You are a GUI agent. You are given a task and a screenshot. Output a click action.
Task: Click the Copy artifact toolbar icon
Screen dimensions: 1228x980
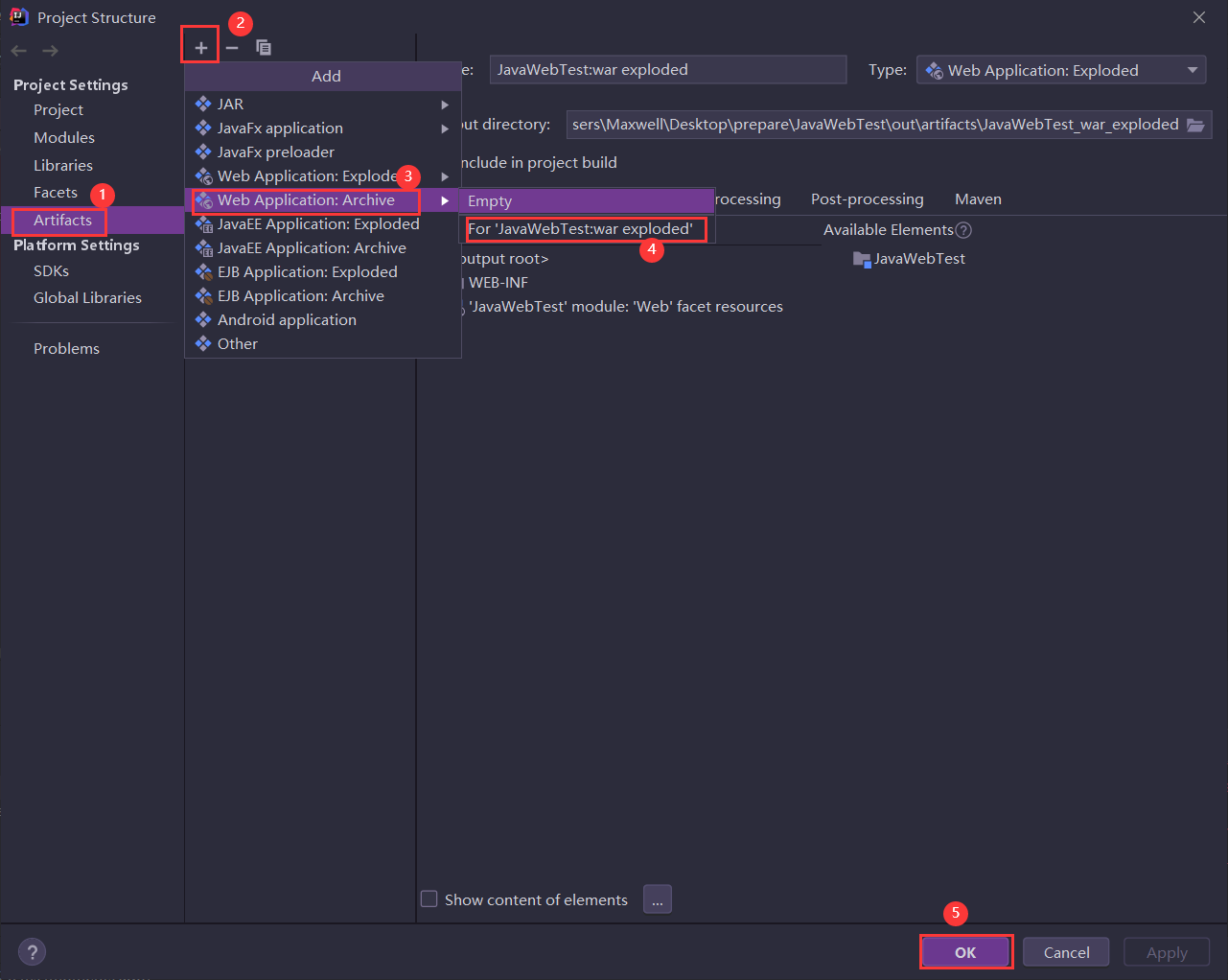[x=264, y=47]
